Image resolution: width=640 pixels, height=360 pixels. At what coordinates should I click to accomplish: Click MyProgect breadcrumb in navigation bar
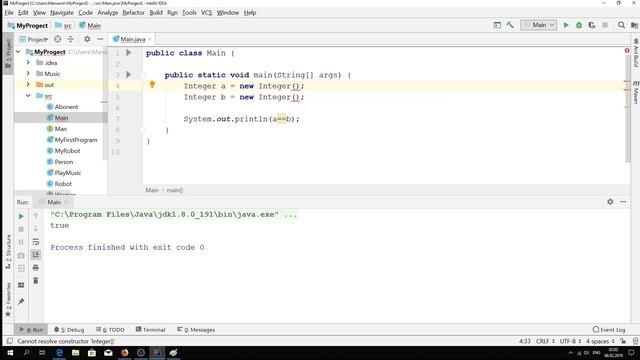point(28,25)
